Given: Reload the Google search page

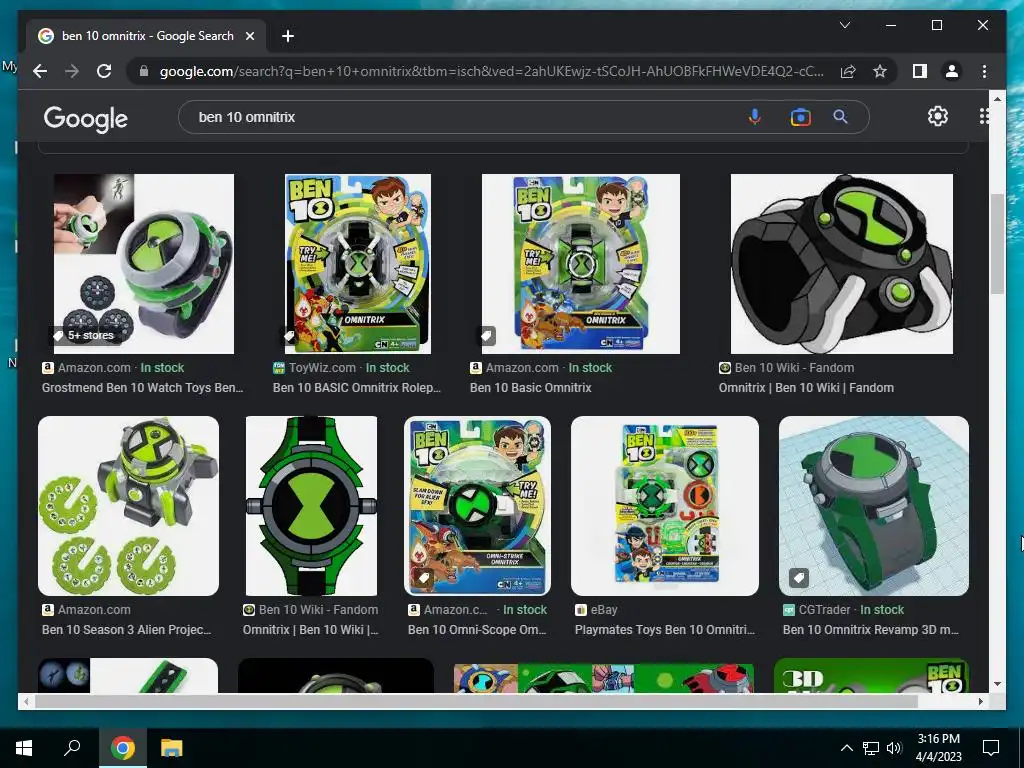Looking at the screenshot, I should tap(104, 71).
